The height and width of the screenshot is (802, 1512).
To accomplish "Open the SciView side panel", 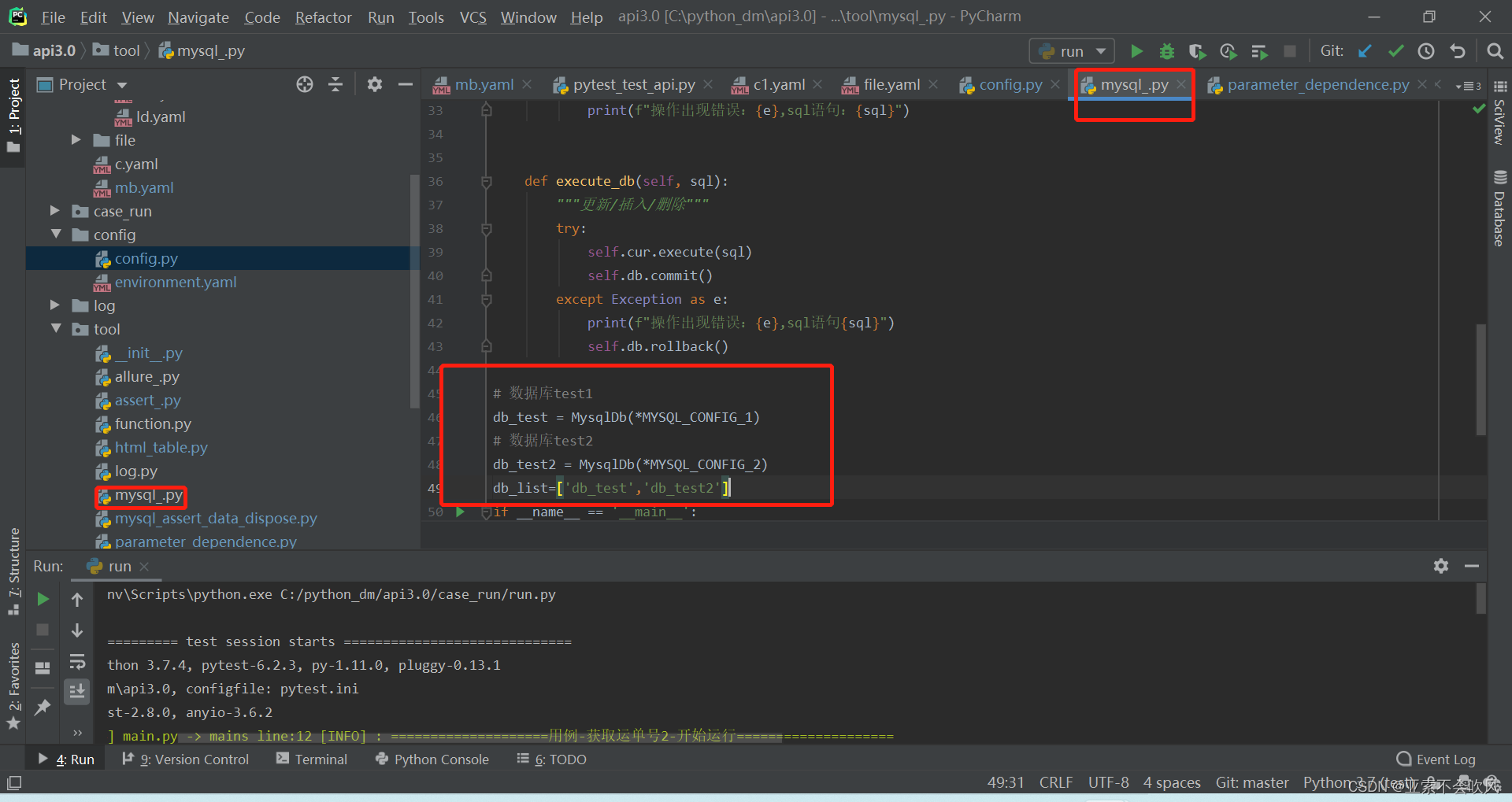I will coord(1499,112).
